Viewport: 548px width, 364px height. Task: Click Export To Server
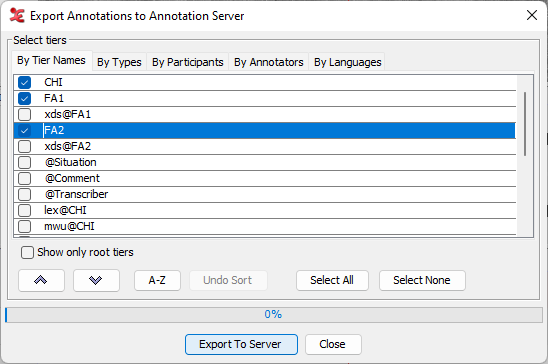(241, 344)
